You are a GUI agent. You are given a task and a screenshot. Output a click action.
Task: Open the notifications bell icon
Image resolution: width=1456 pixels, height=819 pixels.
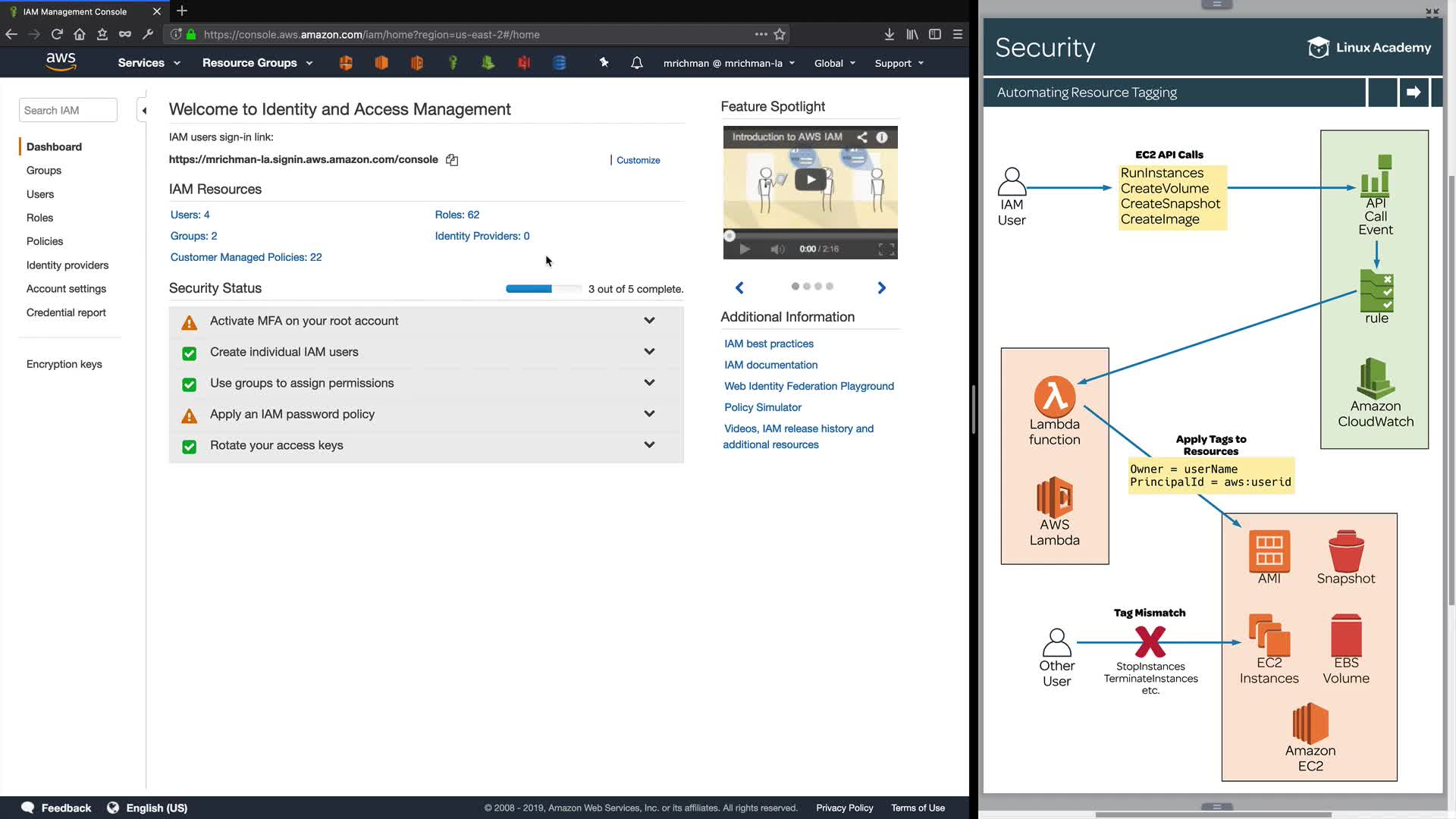[x=637, y=63]
